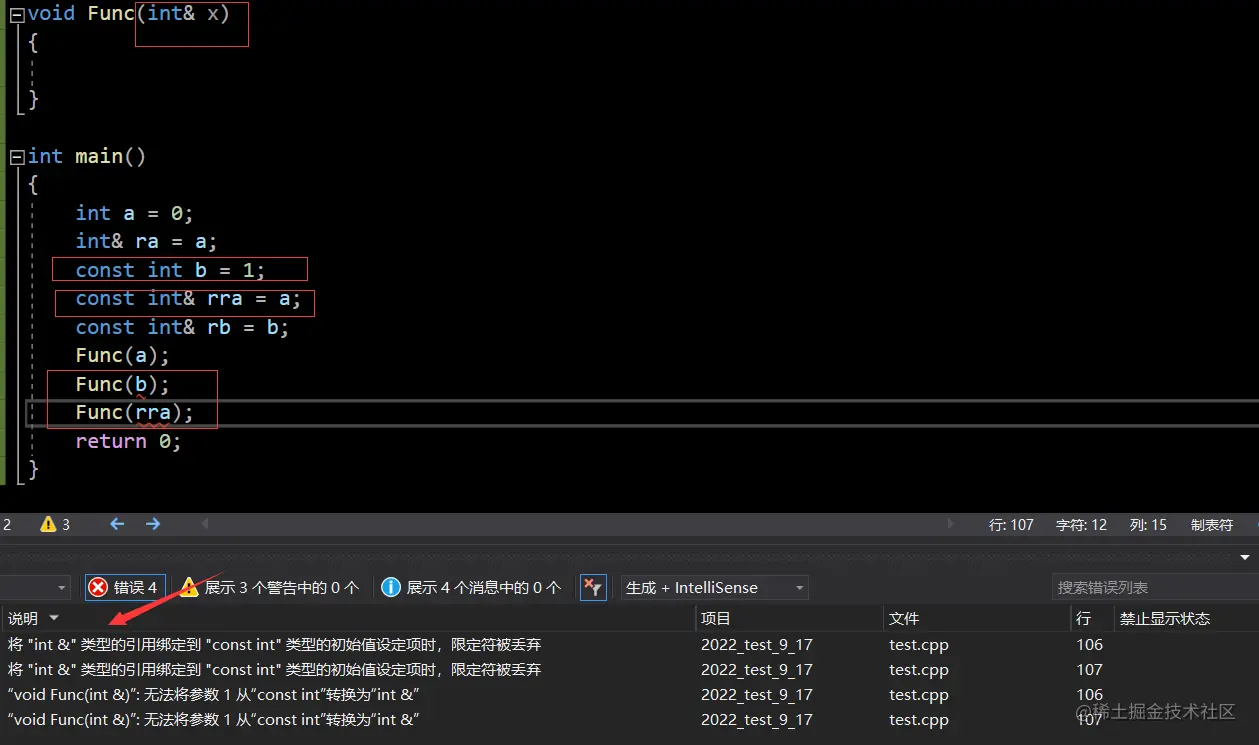Navigate backward with the left arrow
1259x745 pixels.
coord(117,524)
